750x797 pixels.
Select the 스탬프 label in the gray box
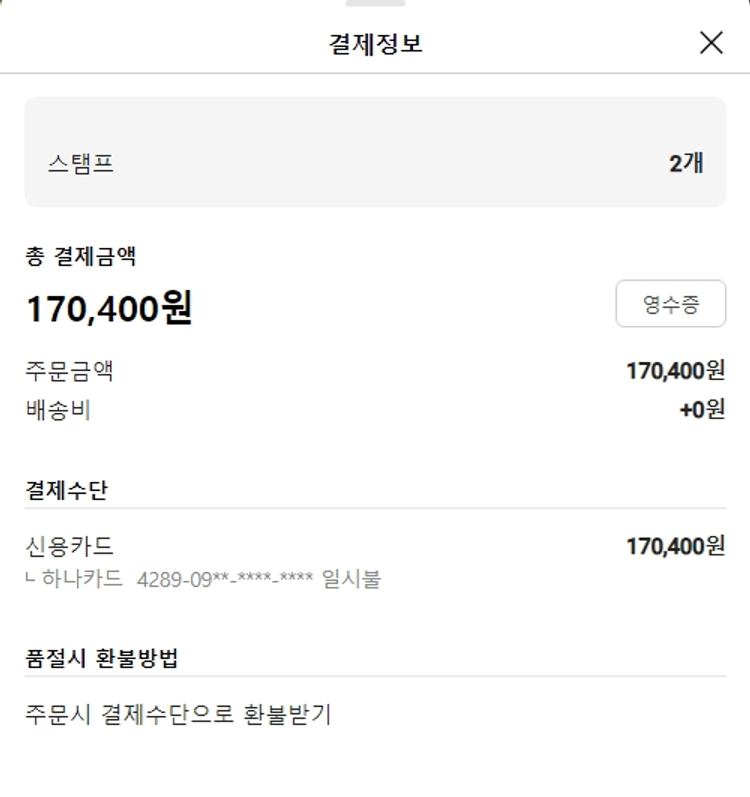click(x=81, y=164)
